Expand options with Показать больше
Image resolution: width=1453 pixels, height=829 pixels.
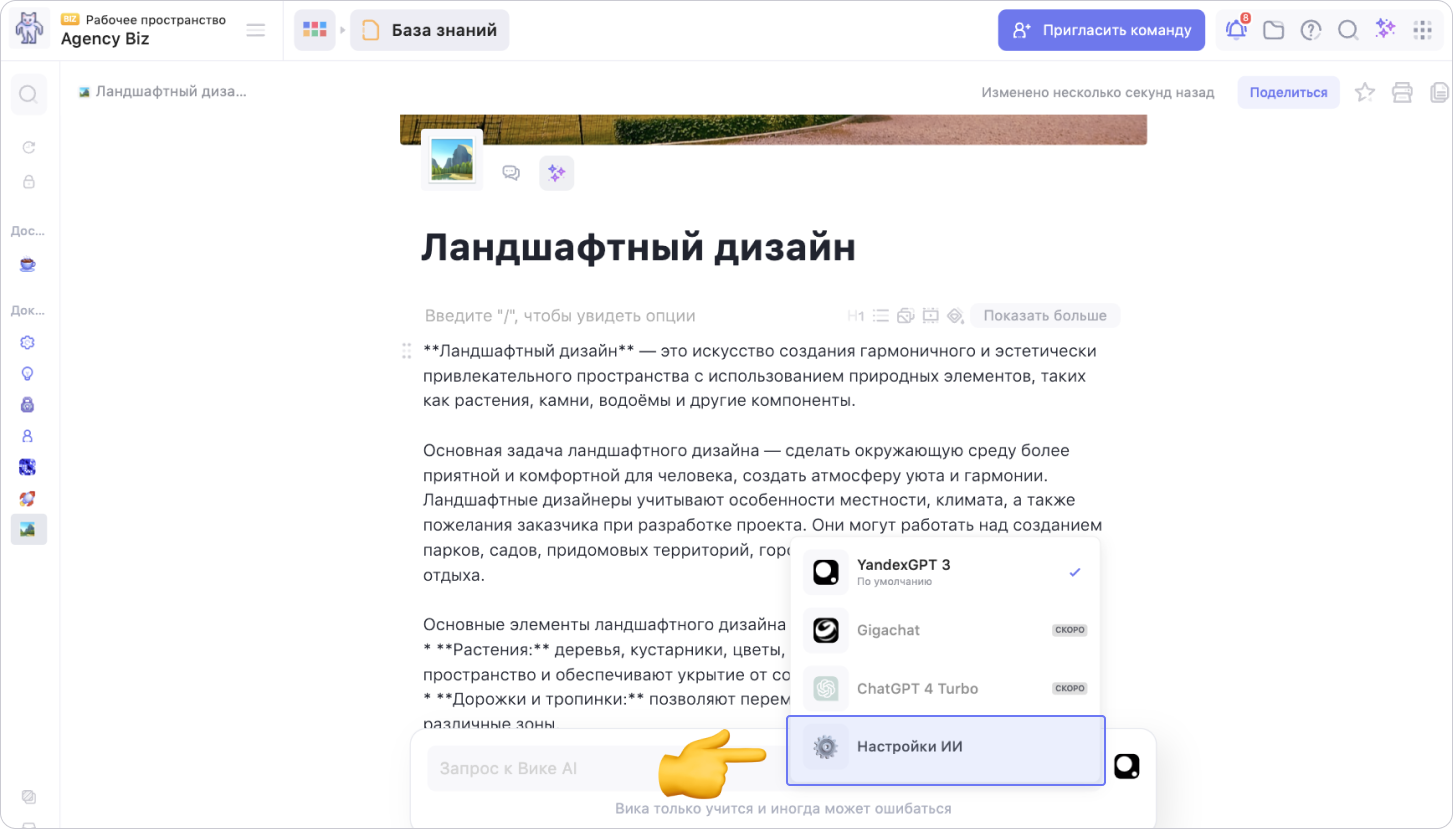coord(1044,316)
